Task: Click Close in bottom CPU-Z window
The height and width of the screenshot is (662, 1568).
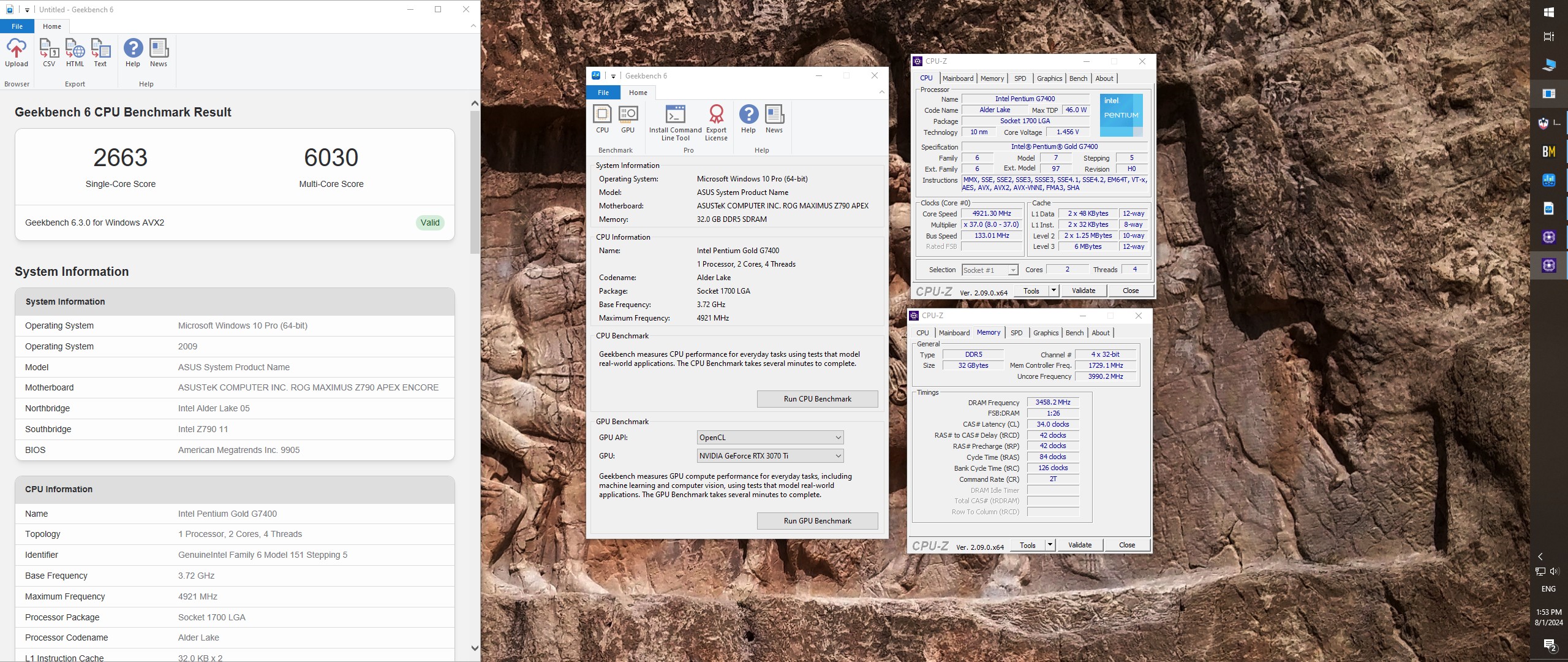Action: click(x=1127, y=545)
